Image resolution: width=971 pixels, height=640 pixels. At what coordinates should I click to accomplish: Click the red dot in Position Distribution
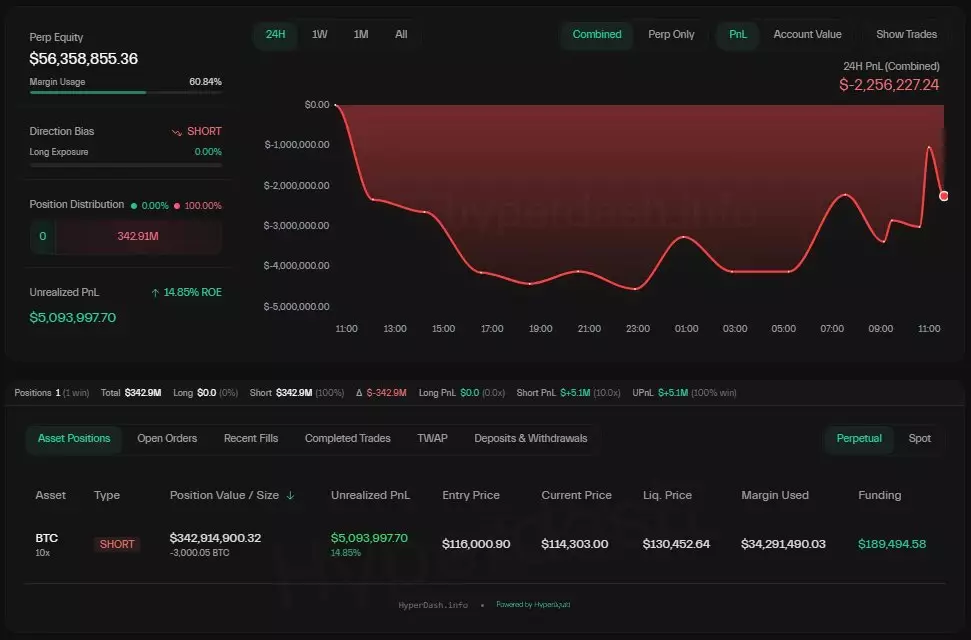coord(177,205)
